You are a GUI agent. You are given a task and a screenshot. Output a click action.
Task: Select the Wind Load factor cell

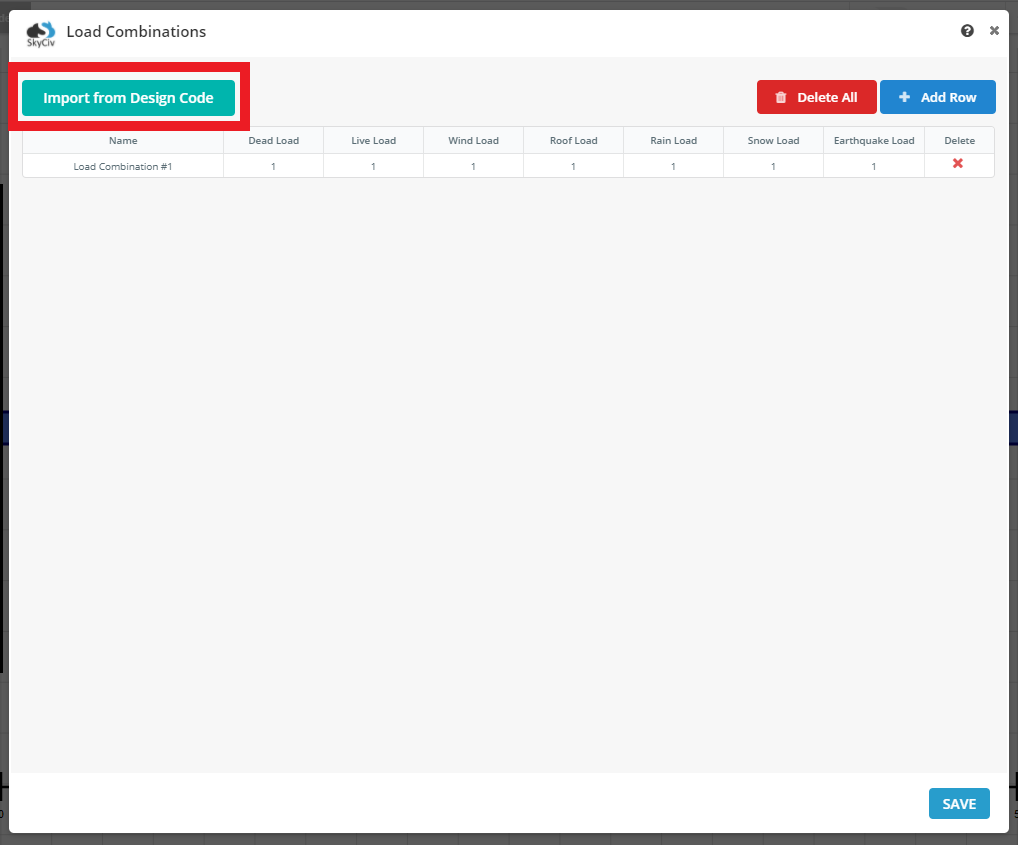[x=473, y=166]
